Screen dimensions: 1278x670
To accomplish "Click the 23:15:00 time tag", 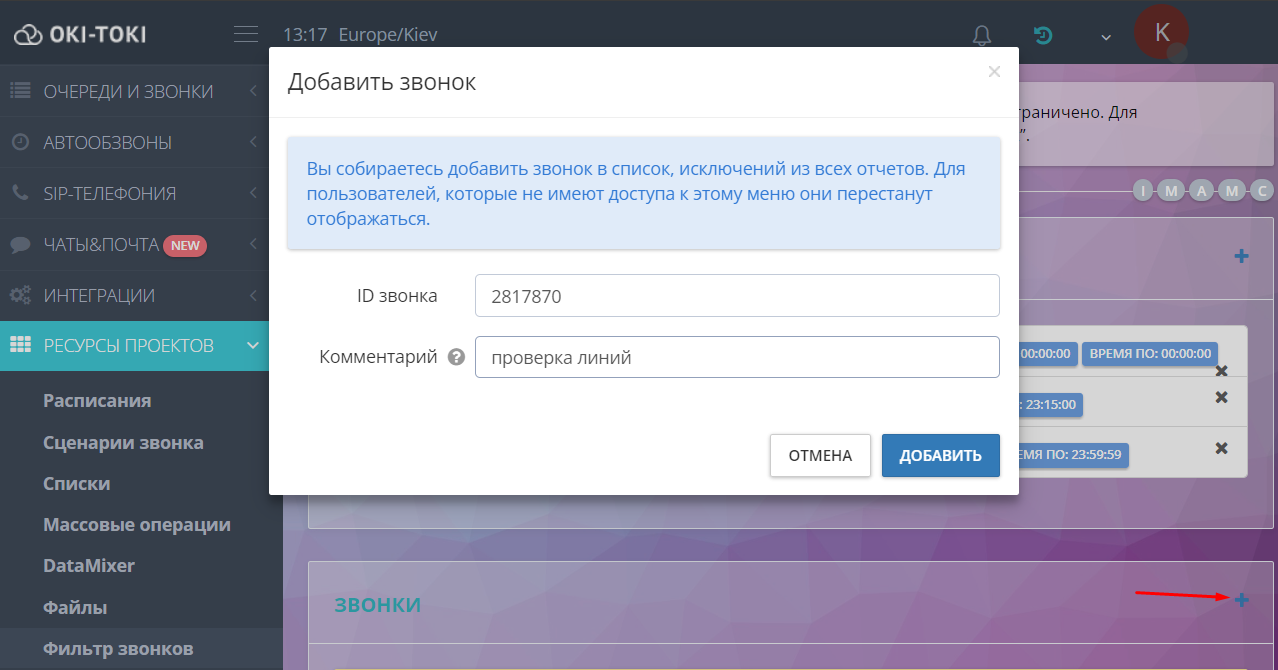I will pos(1050,405).
